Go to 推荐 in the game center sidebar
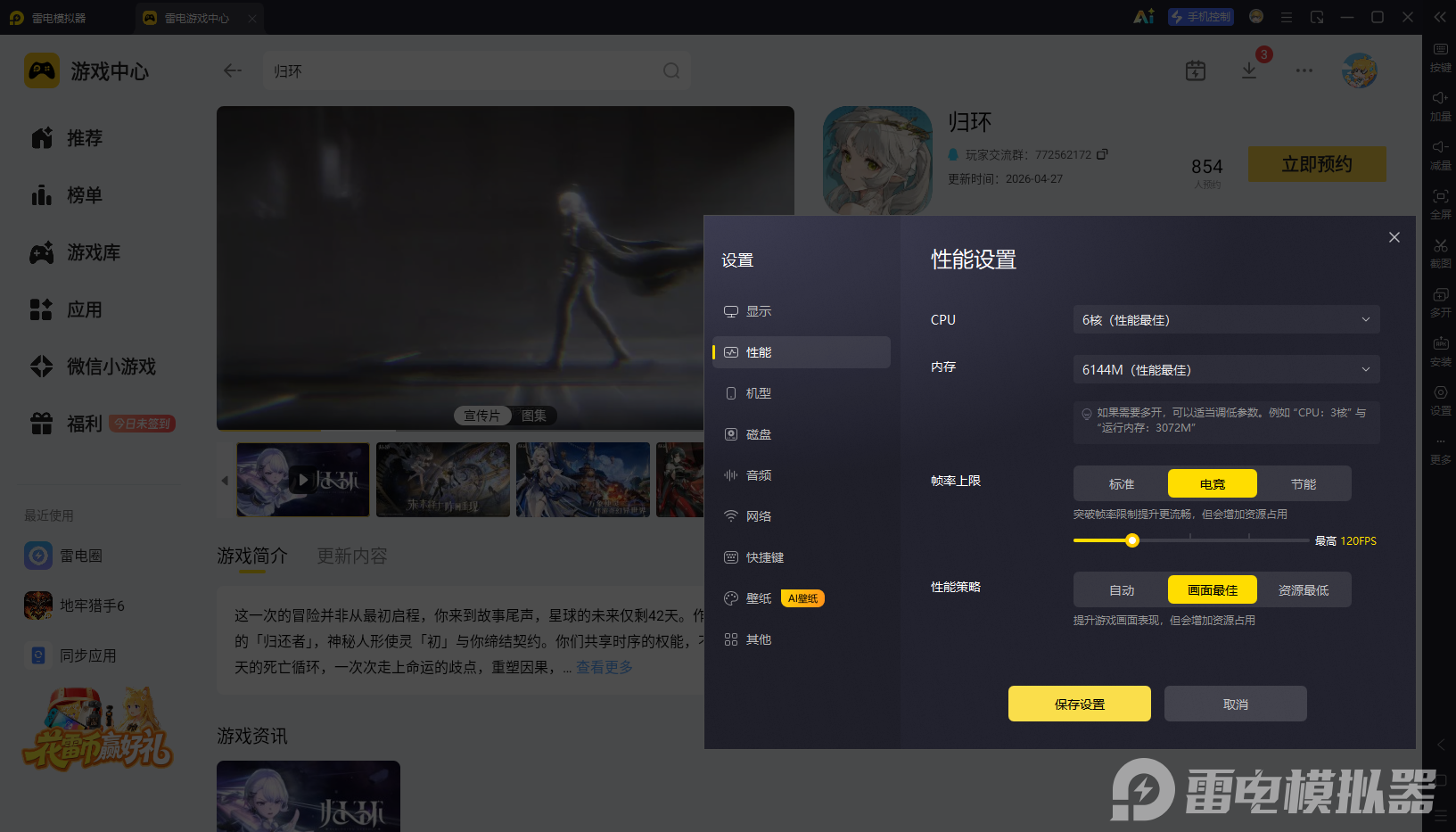Image resolution: width=1456 pixels, height=832 pixels. click(67, 138)
